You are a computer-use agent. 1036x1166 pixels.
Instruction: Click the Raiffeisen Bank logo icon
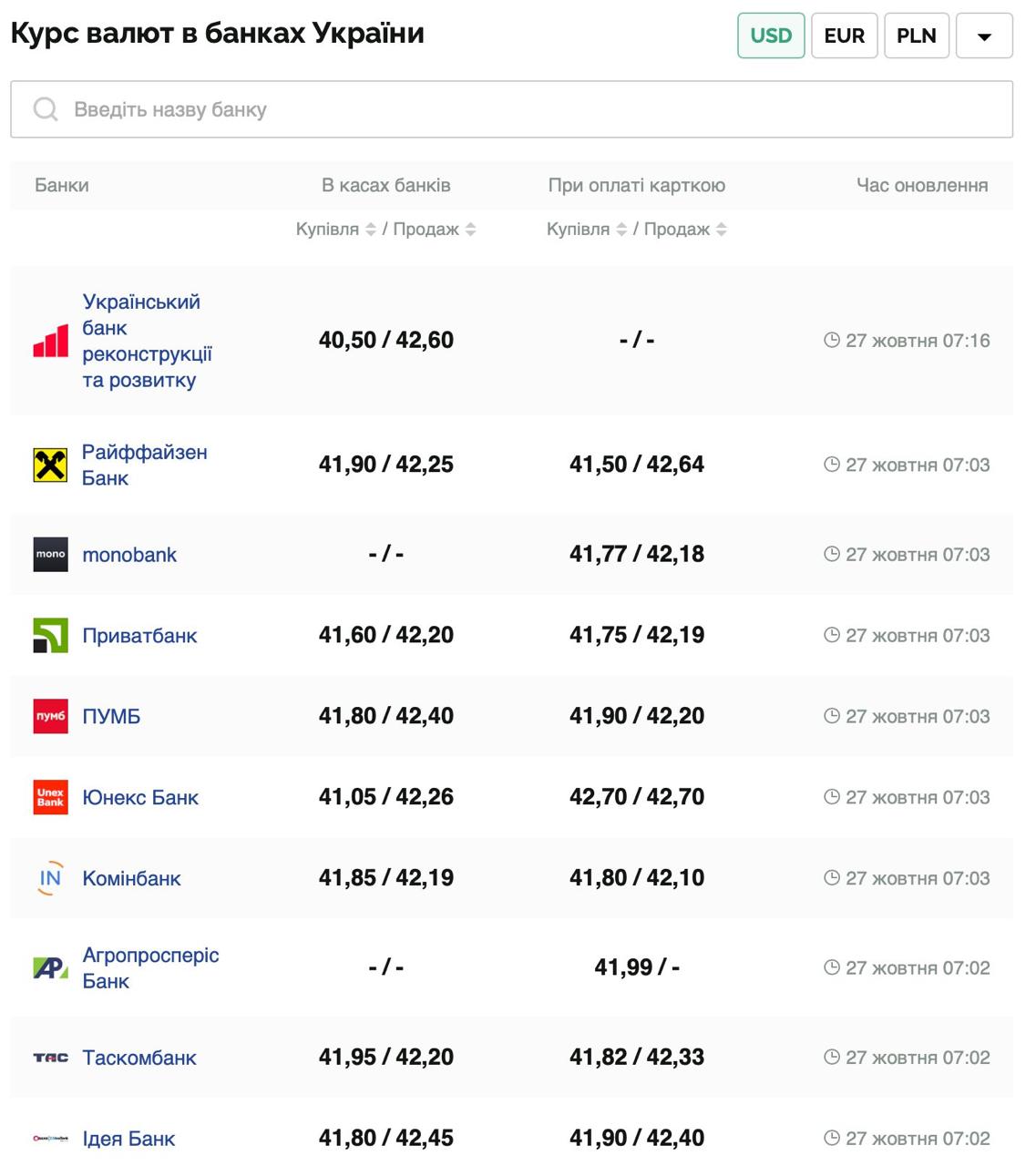[x=50, y=465]
